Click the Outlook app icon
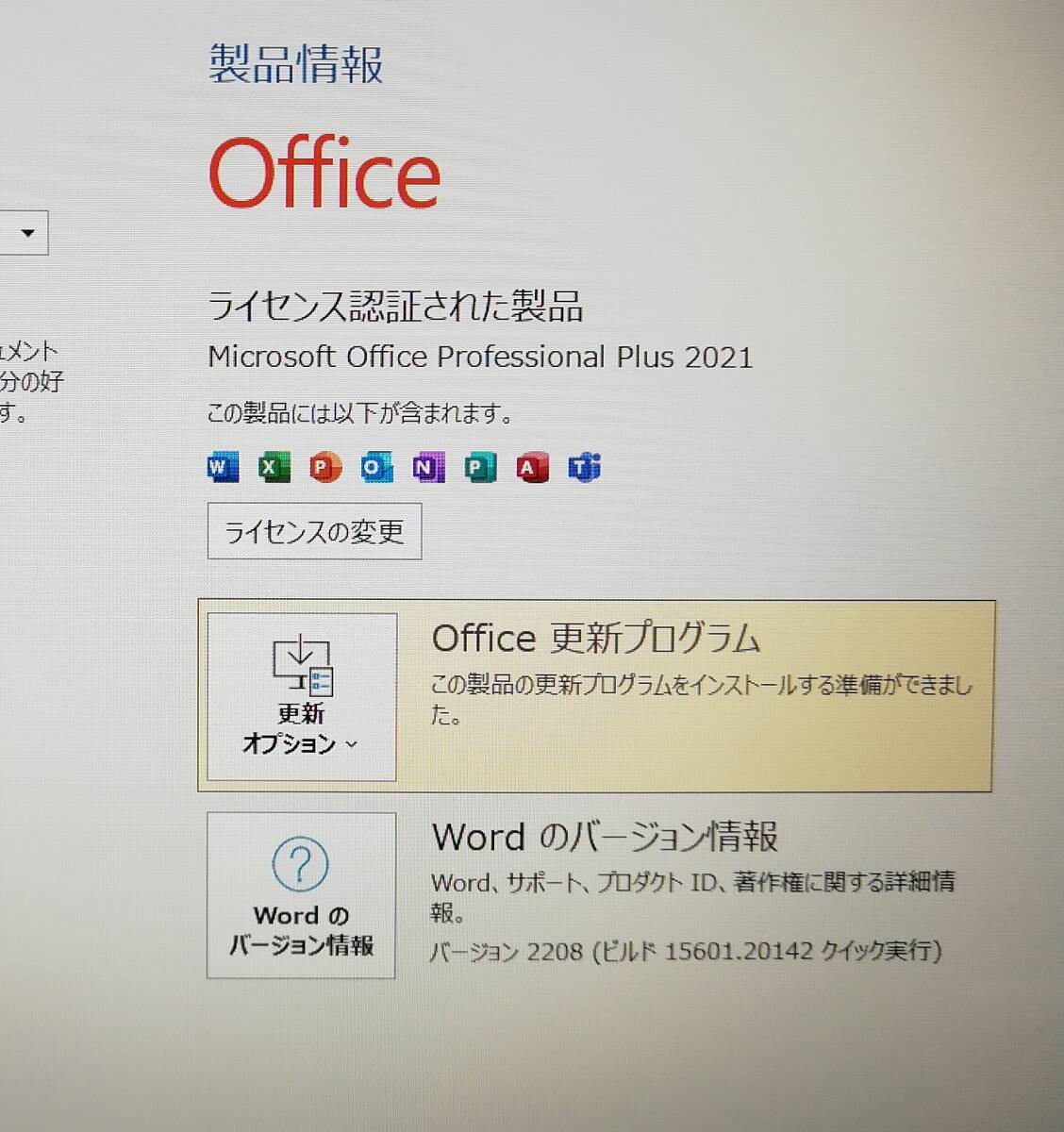Screen dimensions: 1064x1132 point(377,467)
